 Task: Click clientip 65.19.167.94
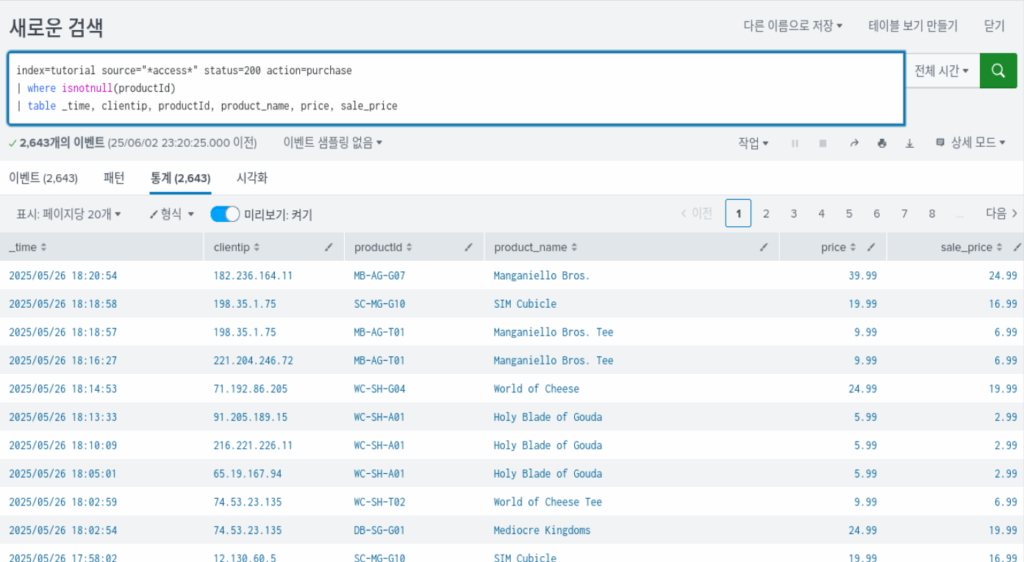pos(248,474)
